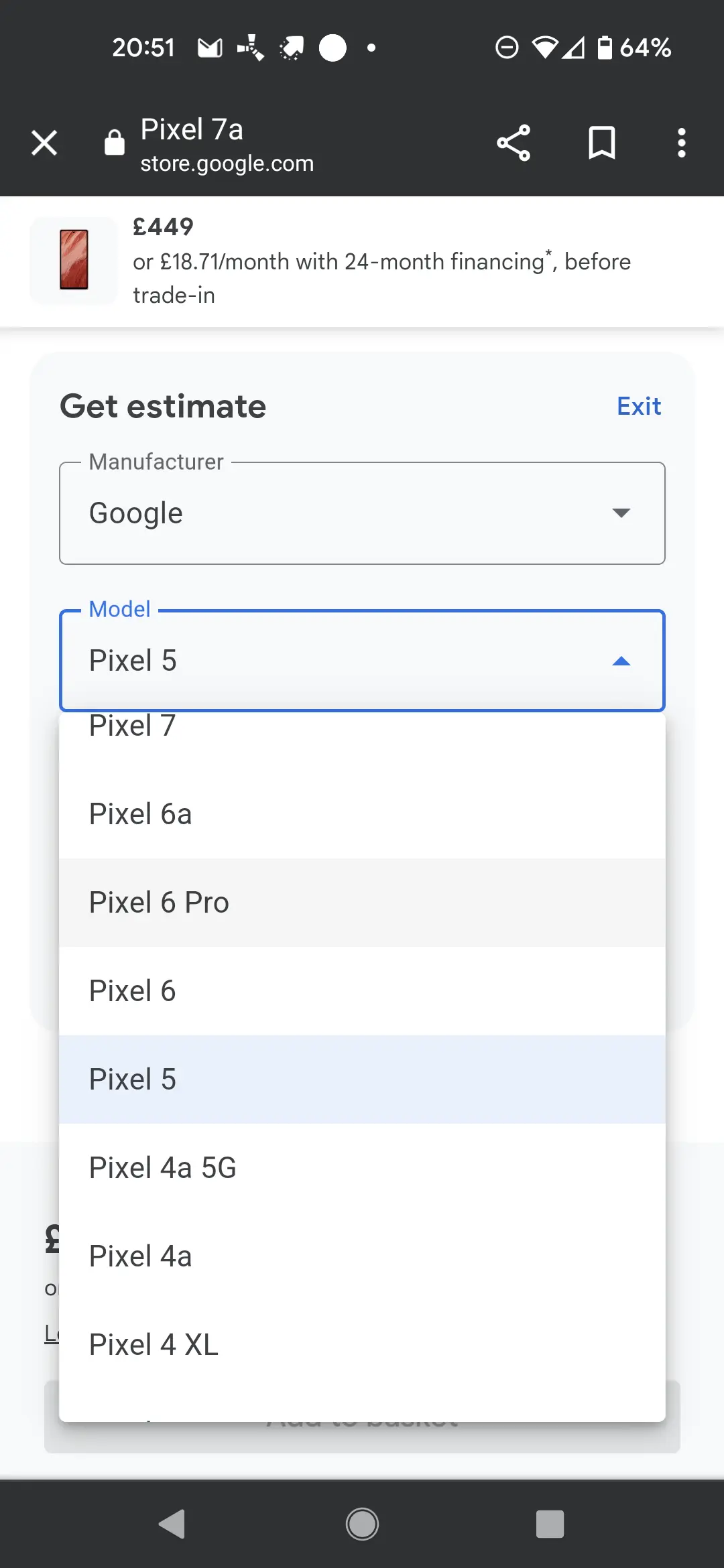Choose Pixel 4a 5G model option
The height and width of the screenshot is (1568, 724).
tap(362, 1168)
